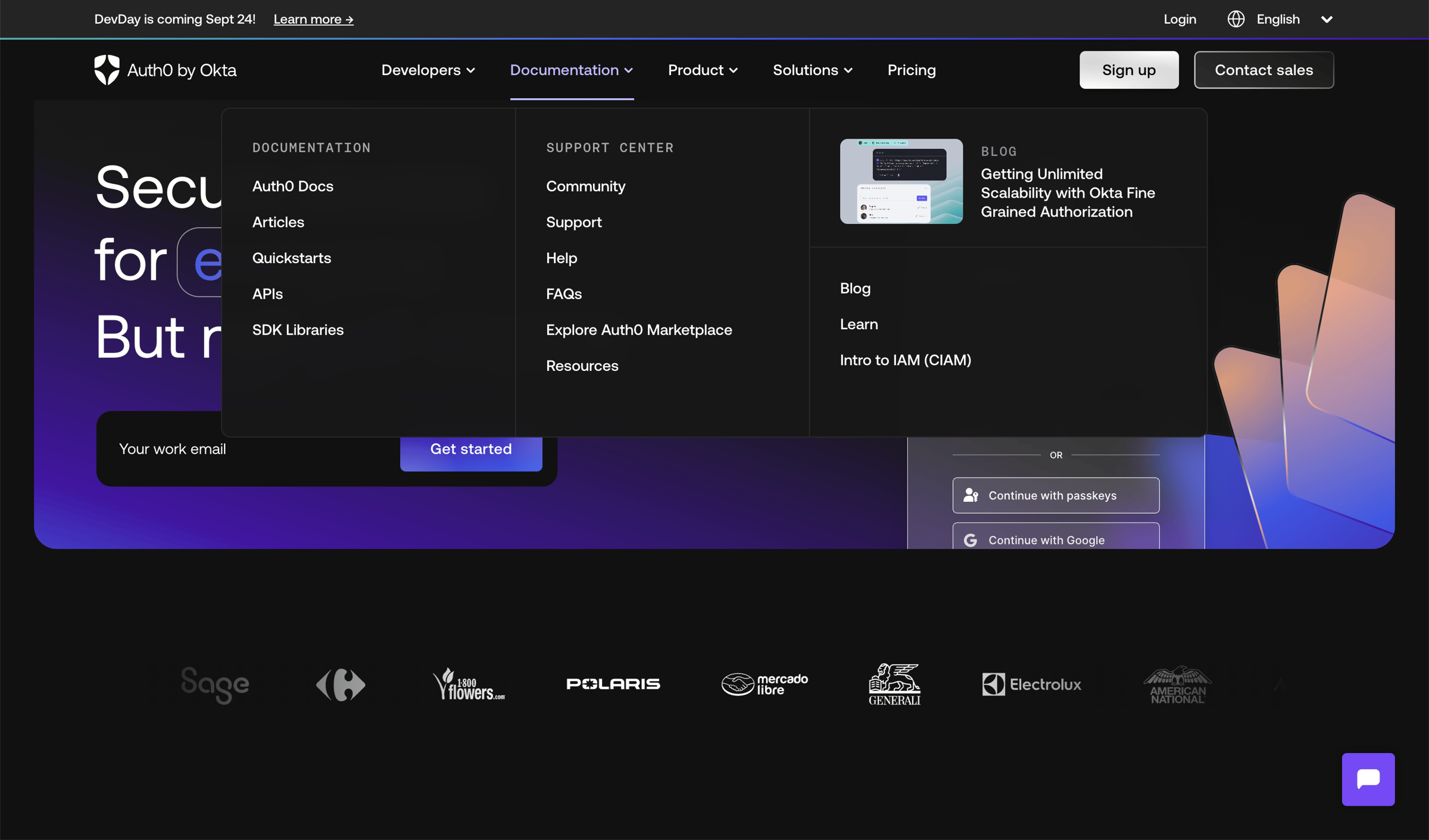Image resolution: width=1429 pixels, height=840 pixels.
Task: Collapse the Documentation menu chevron
Action: 629,70
